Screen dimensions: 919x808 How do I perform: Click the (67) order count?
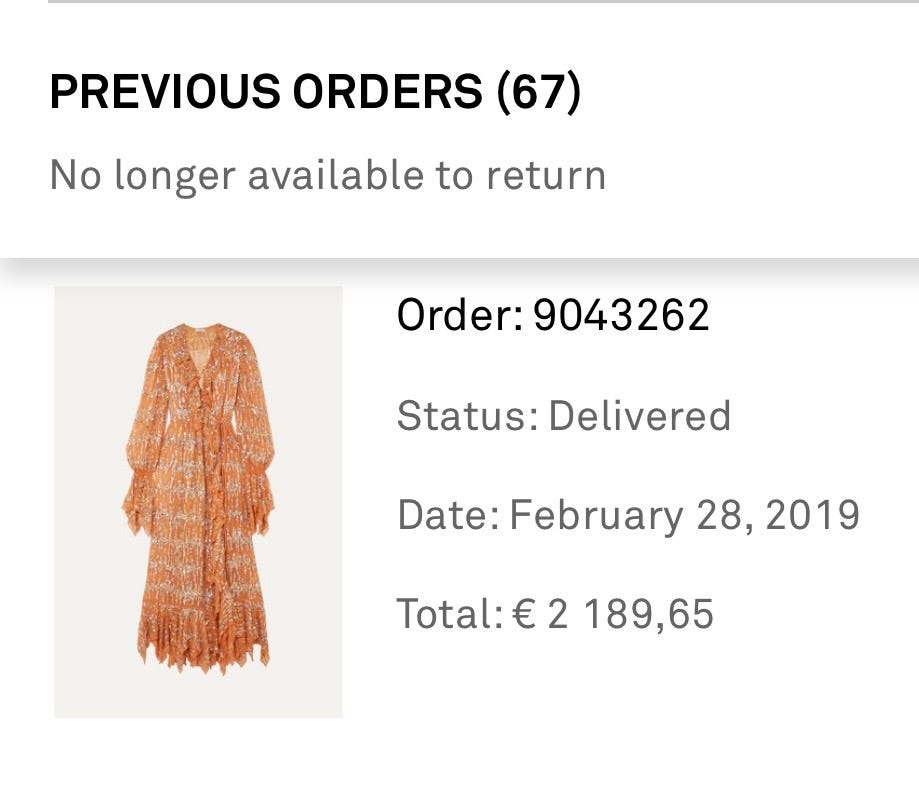(539, 94)
